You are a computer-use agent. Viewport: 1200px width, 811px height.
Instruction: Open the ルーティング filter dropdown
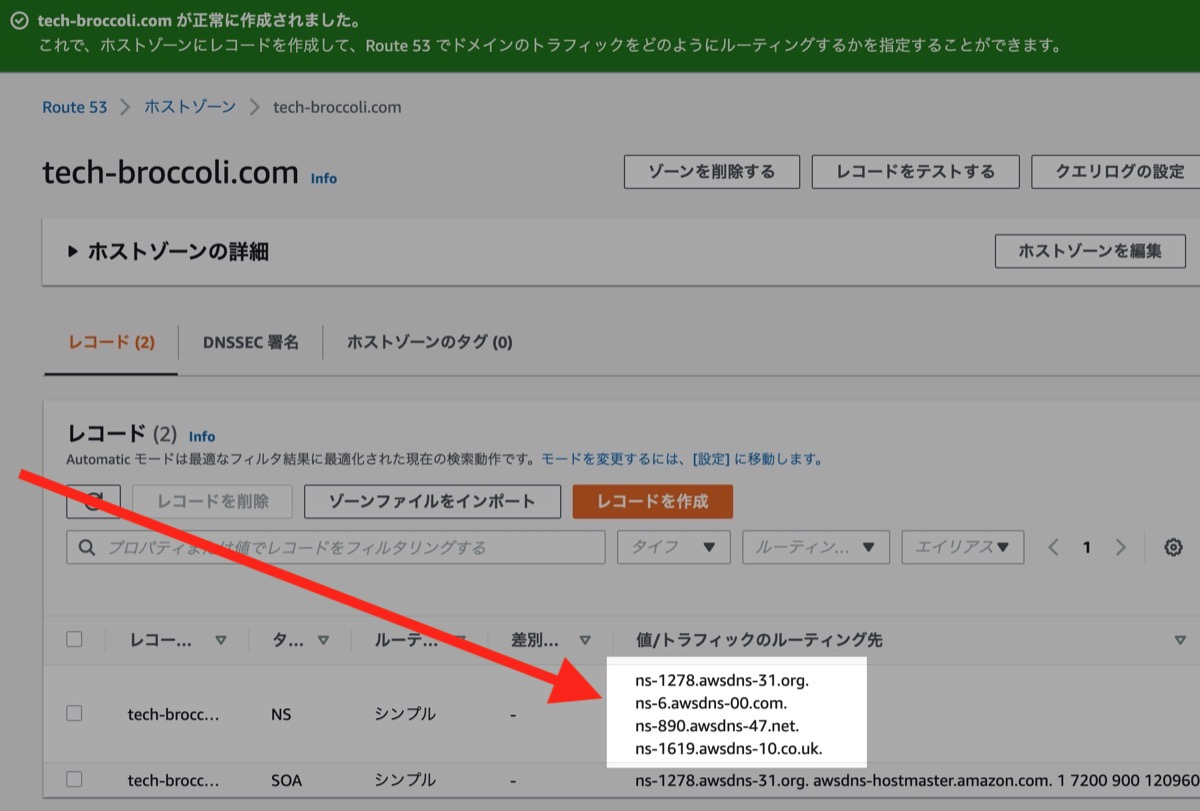(x=816, y=547)
